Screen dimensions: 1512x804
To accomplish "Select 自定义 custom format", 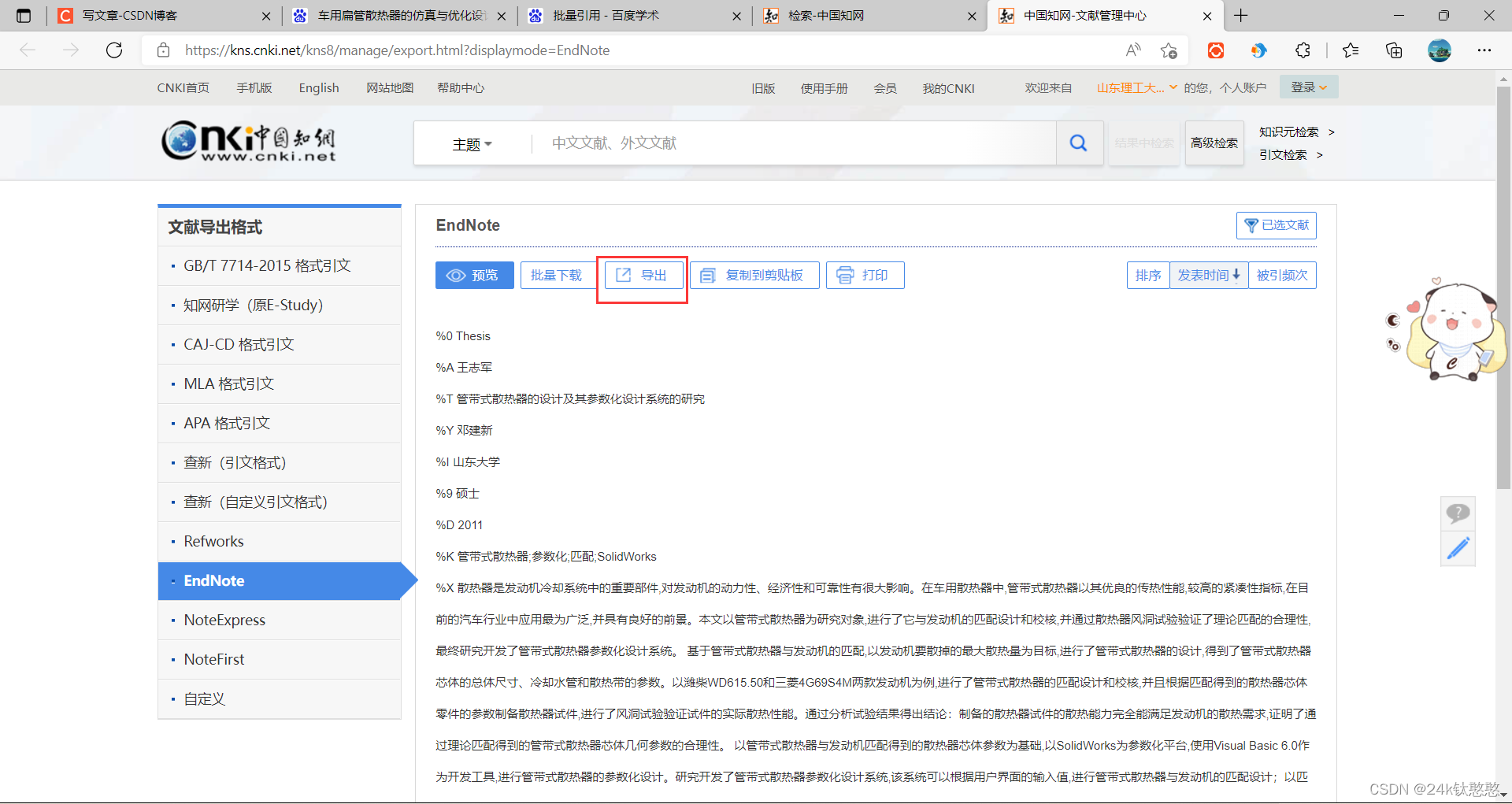I will [x=280, y=698].
